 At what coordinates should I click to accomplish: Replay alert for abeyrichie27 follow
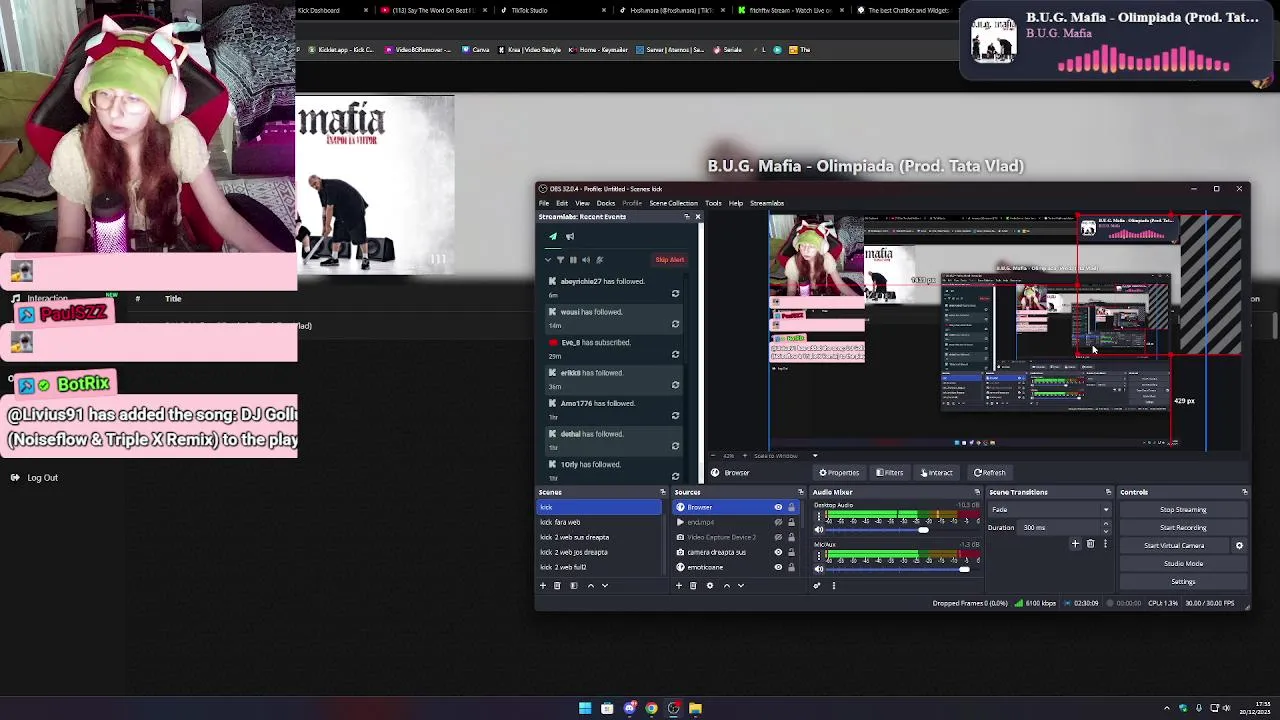(x=675, y=294)
